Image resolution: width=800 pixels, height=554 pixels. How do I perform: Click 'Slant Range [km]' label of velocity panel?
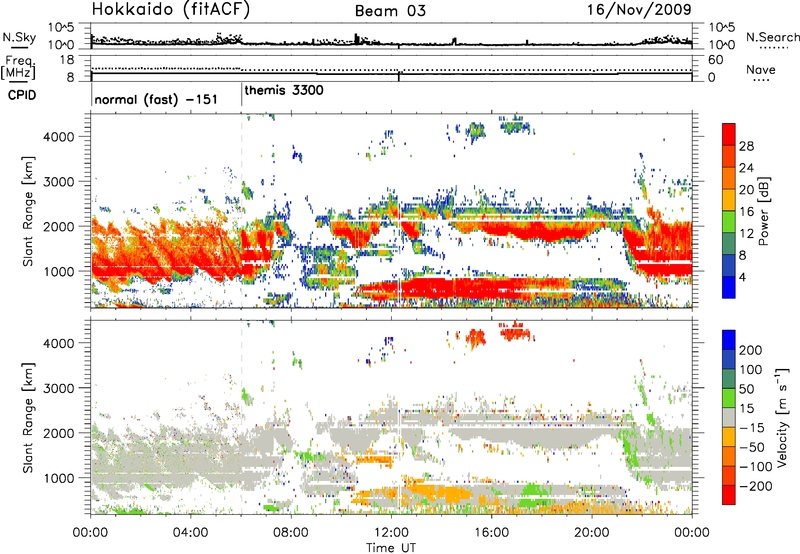28,417
